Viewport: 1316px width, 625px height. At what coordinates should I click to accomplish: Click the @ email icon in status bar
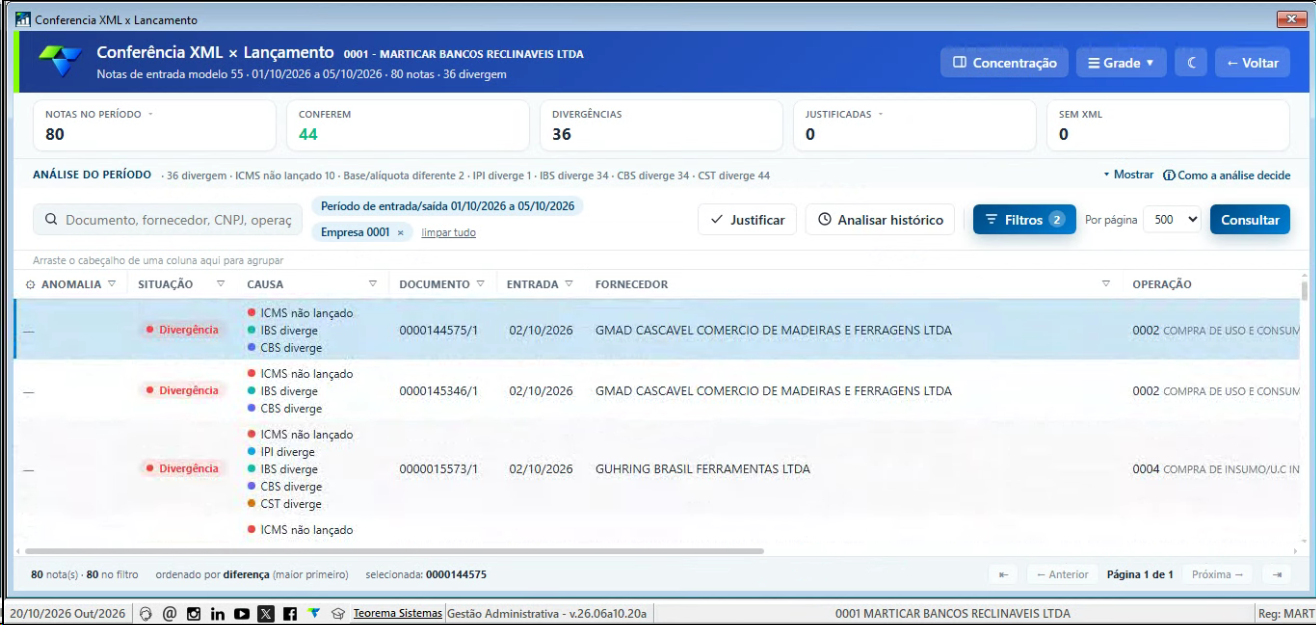pos(169,613)
